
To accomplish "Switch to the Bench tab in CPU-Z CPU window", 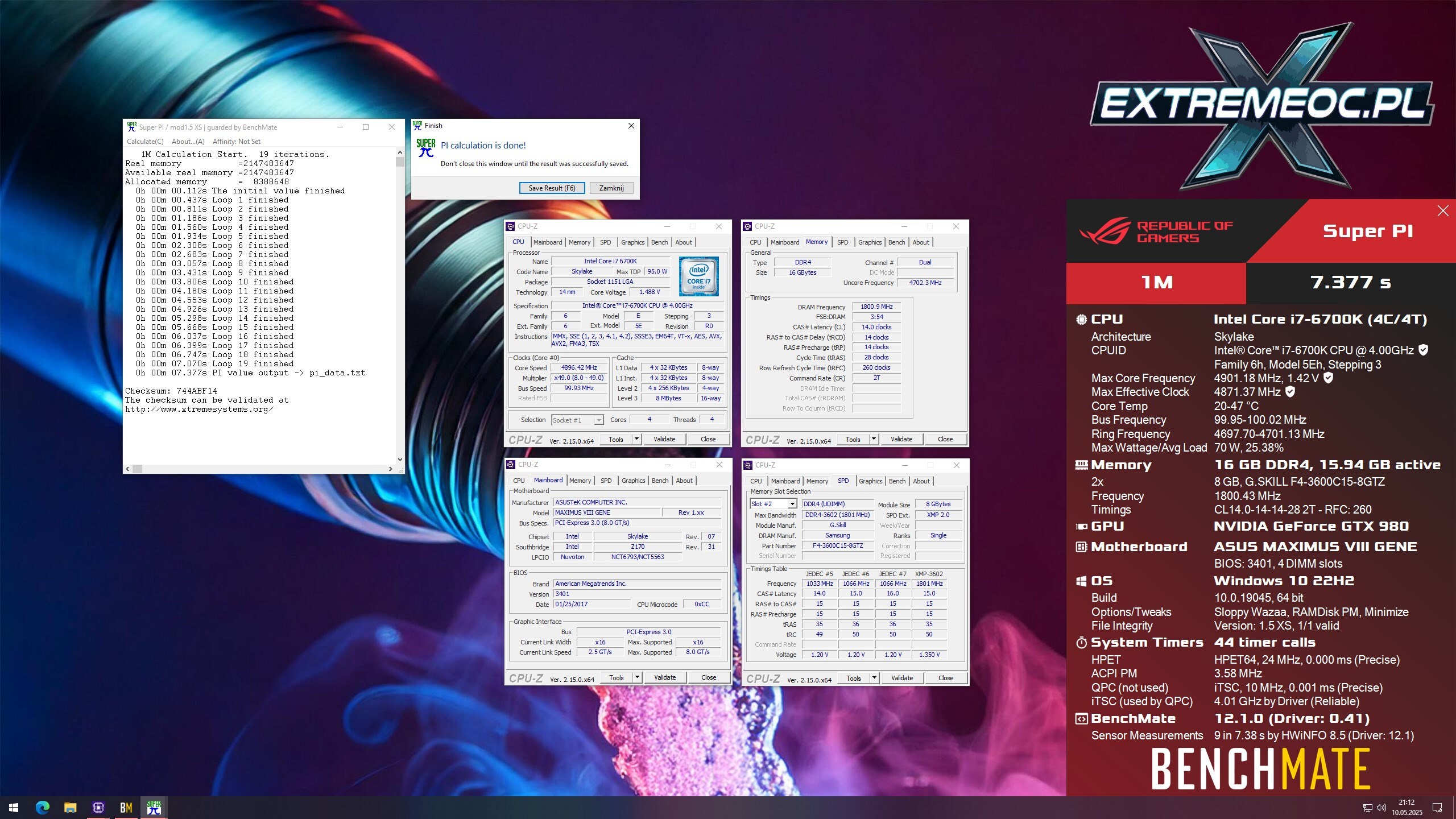I will pos(659,242).
